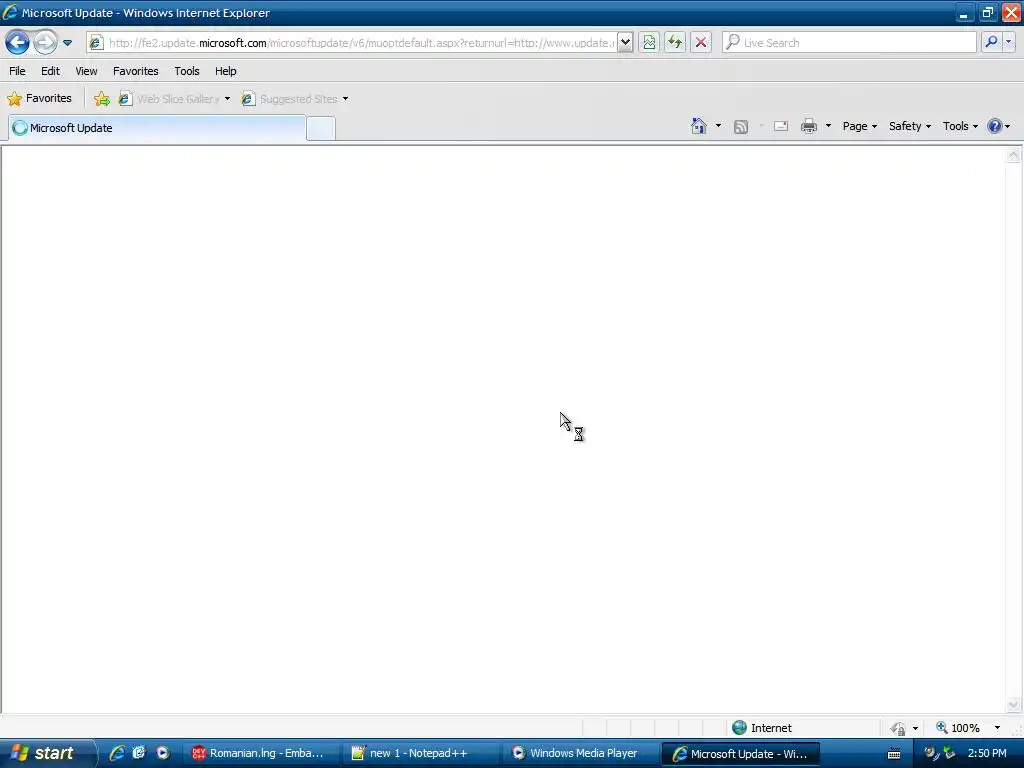Open the File menu
The height and width of the screenshot is (768, 1024).
[17, 71]
